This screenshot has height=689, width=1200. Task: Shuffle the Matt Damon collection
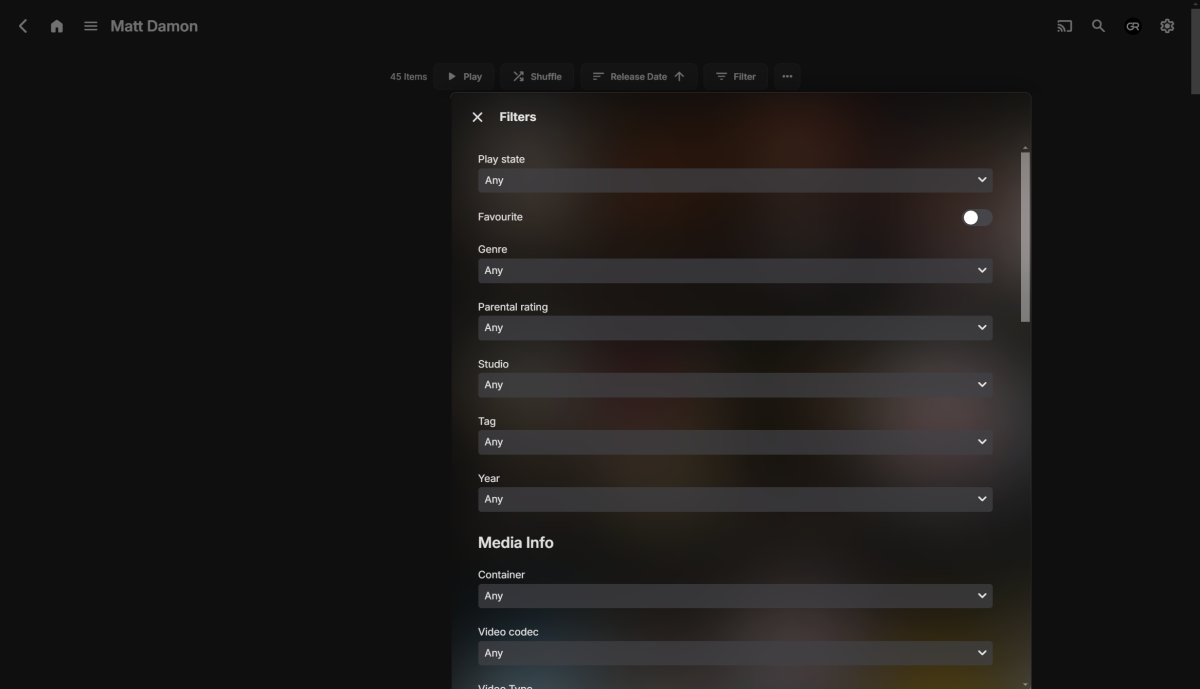tap(537, 76)
